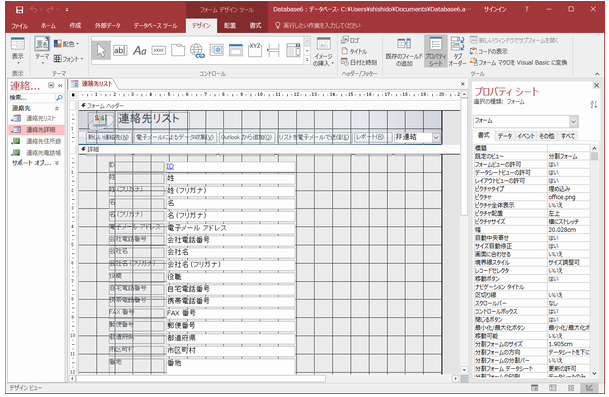Convert form macros to Visual Basic

(x=518, y=62)
